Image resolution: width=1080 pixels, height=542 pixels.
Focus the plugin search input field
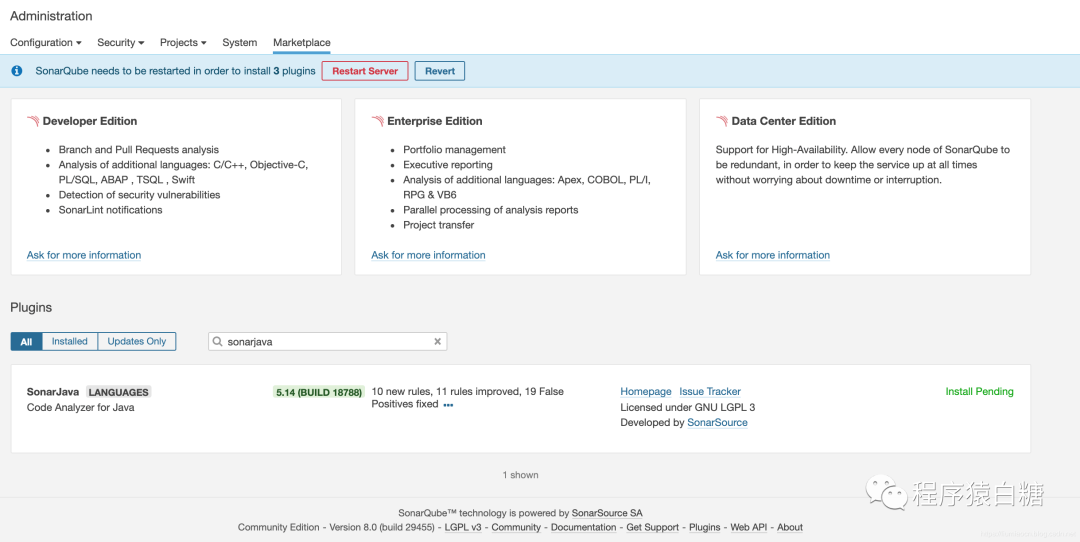[x=328, y=342]
